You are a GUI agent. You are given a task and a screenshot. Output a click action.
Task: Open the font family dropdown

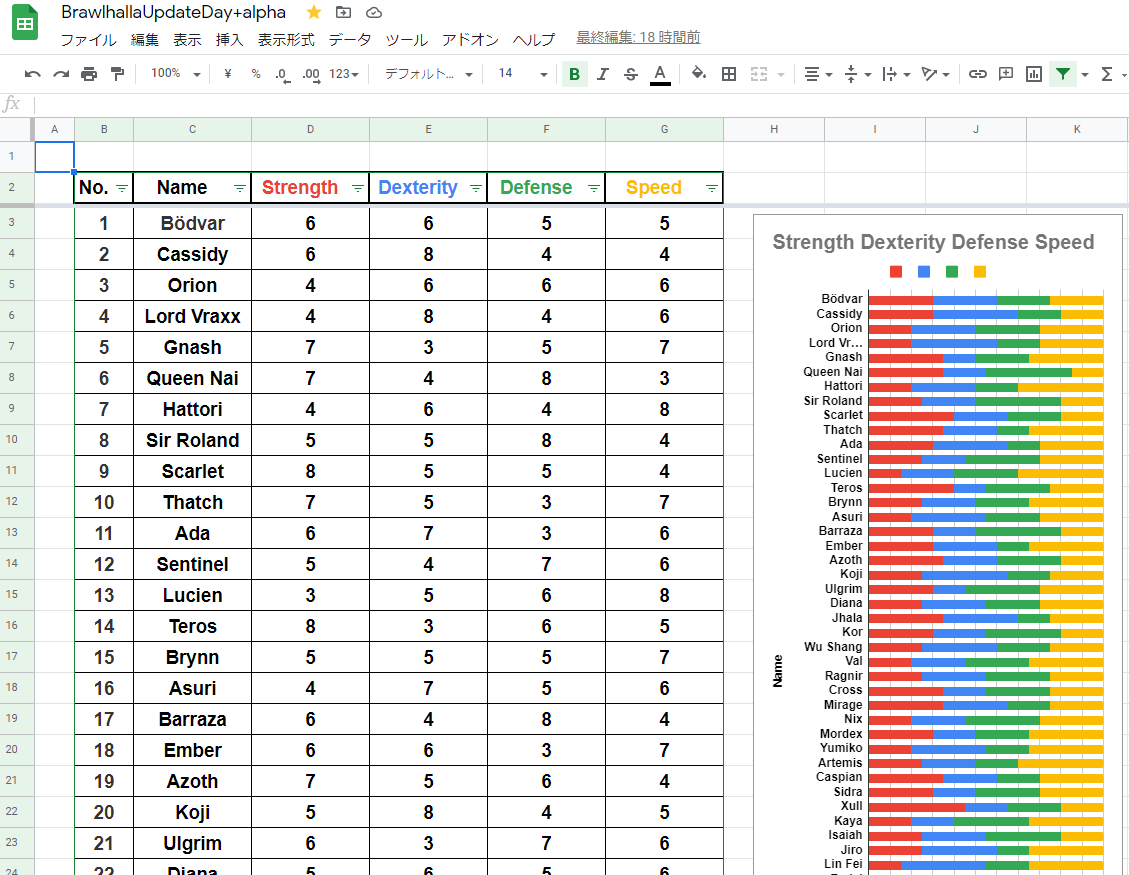428,73
